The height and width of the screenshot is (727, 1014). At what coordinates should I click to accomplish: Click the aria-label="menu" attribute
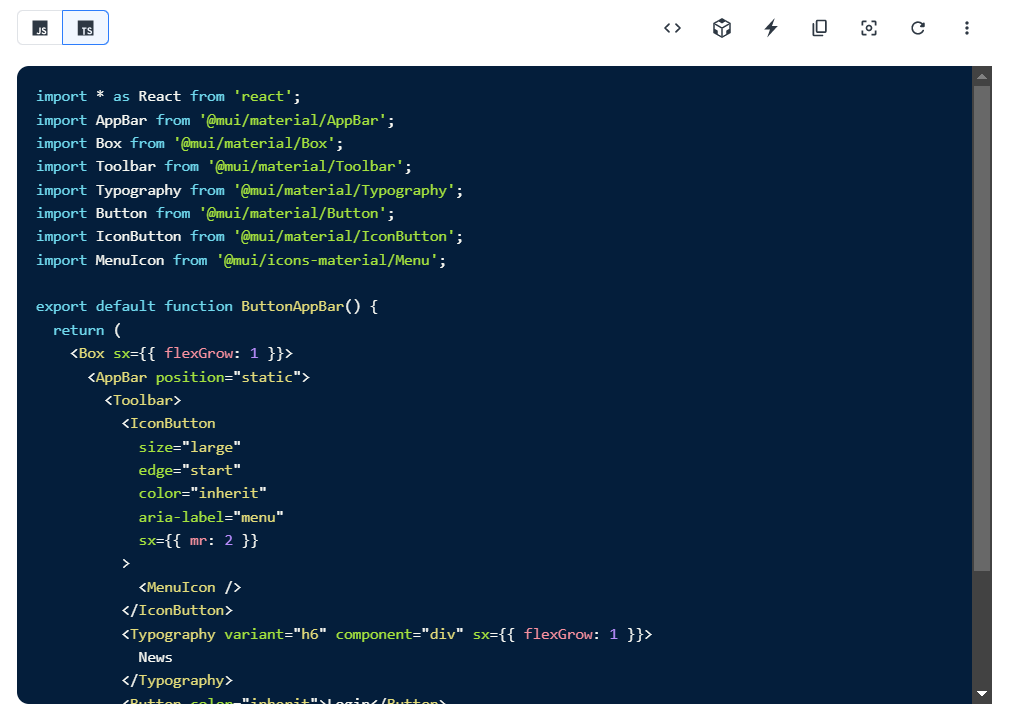pos(211,517)
